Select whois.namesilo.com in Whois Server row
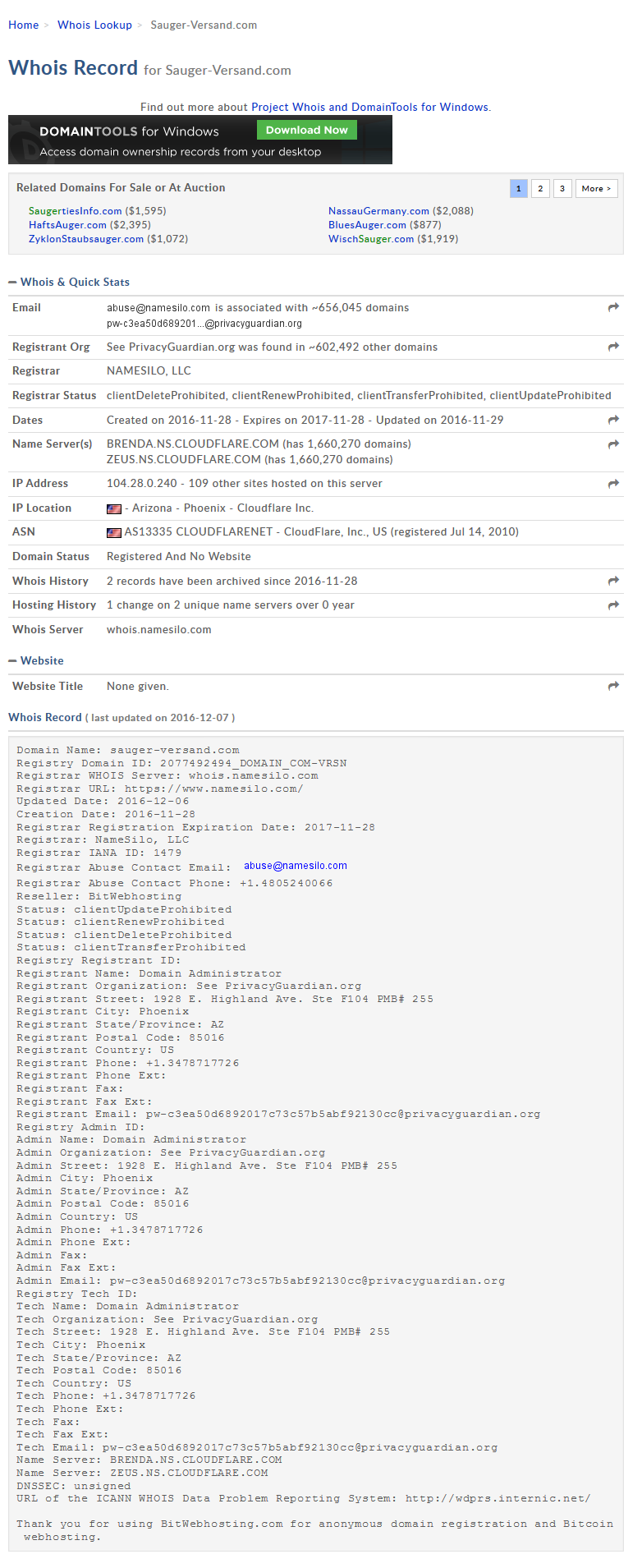The height and width of the screenshot is (1568, 642). coord(159,630)
